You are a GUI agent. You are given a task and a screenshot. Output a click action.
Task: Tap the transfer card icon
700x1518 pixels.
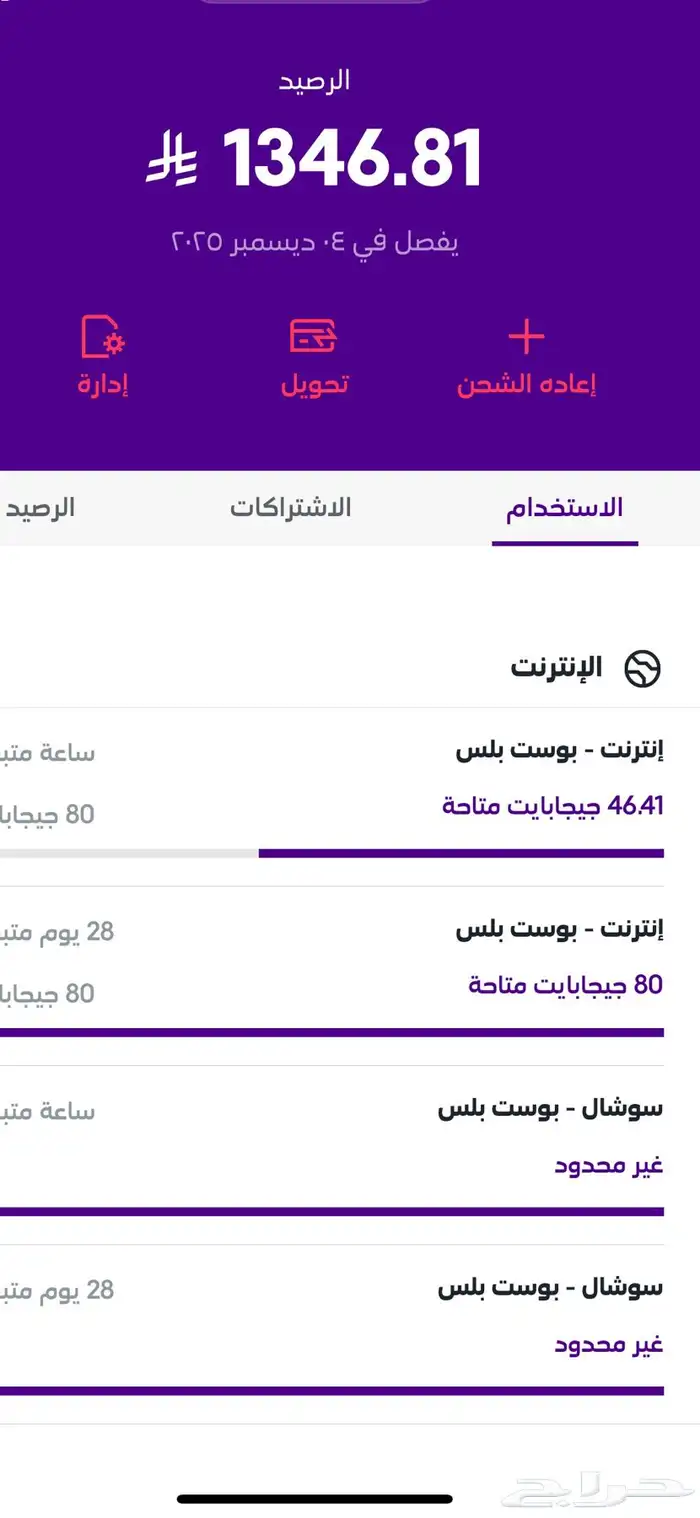313,336
